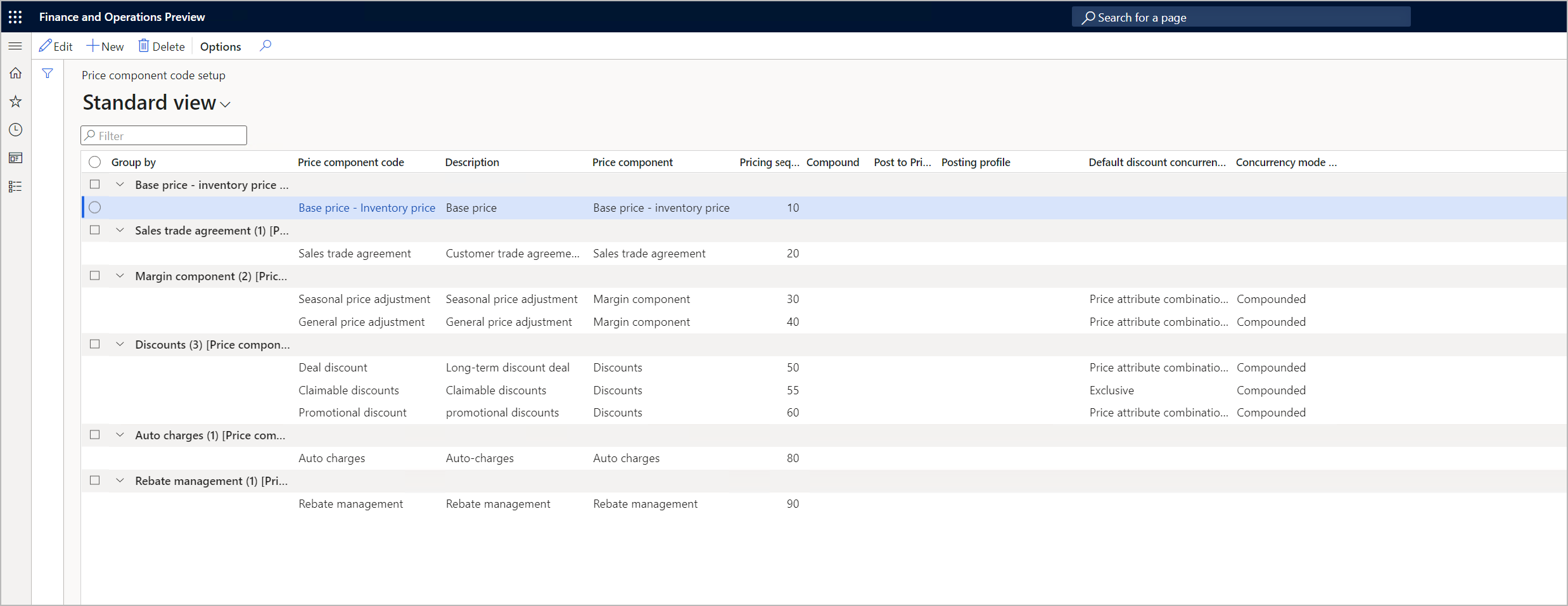
Task: Select Rebate management code cell
Action: coord(350,504)
